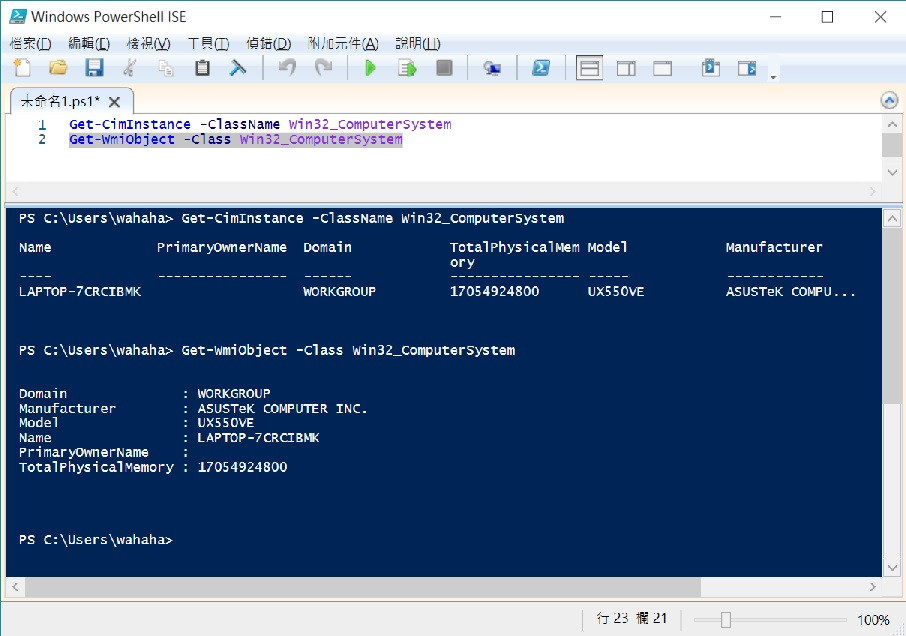The height and width of the screenshot is (636, 906).
Task: Open new remote PowerShell tab icon
Action: (x=492, y=69)
